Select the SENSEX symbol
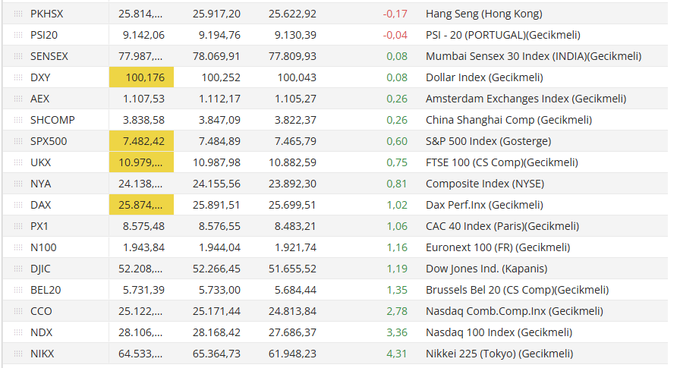This screenshot has width=680, height=368. [x=49, y=56]
